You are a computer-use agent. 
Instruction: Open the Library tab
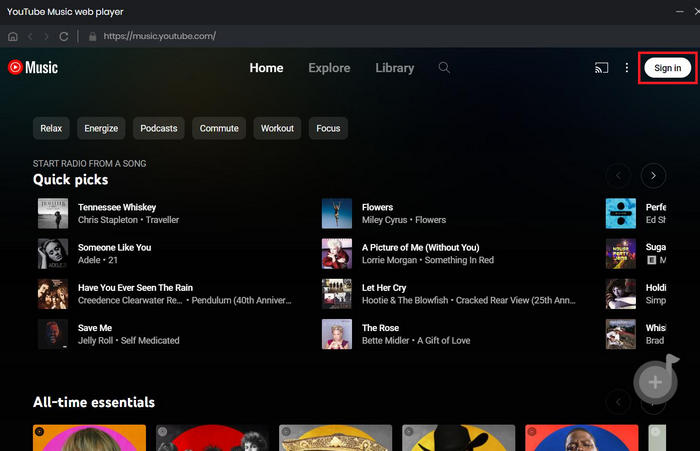click(x=395, y=68)
